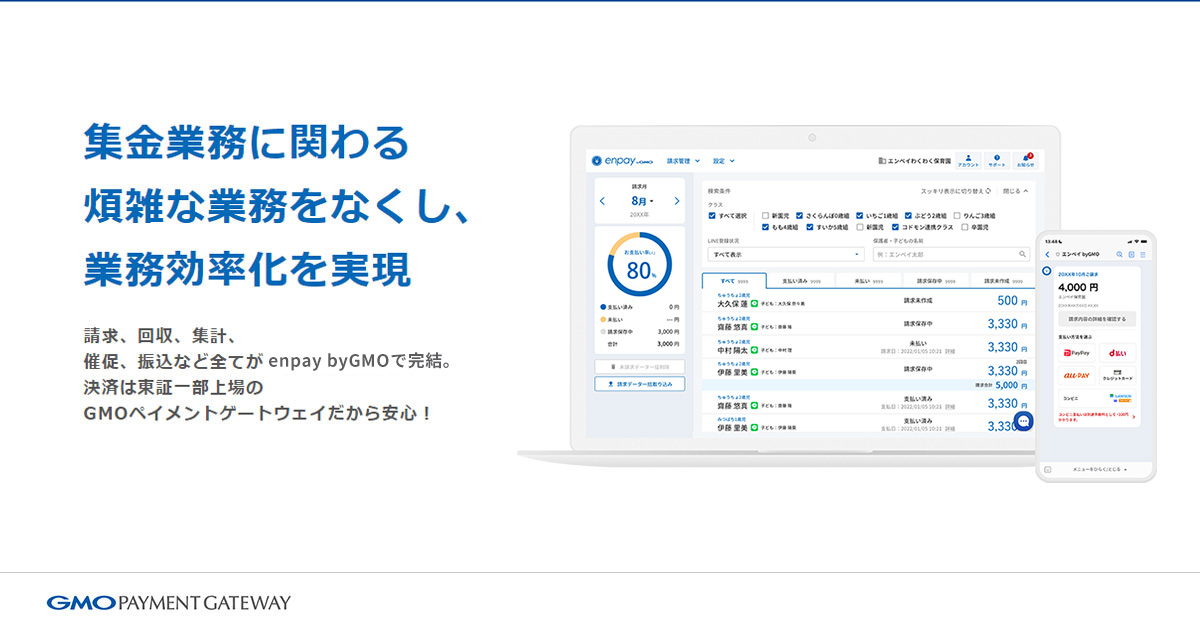
Task: Switch to the 未払い tab
Action: click(x=869, y=281)
